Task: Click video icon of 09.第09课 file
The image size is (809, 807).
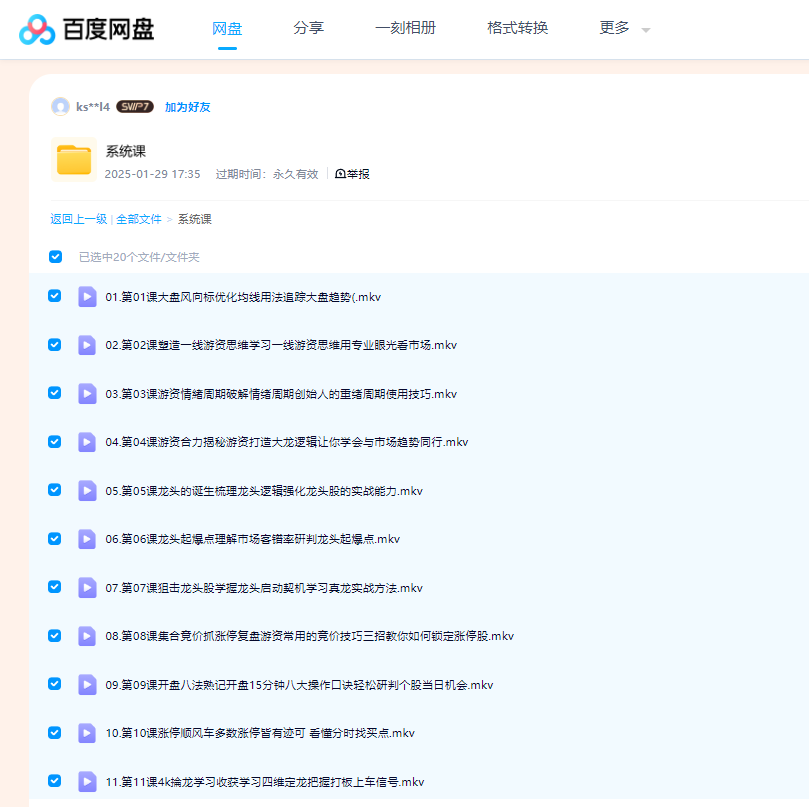Action: [x=87, y=685]
